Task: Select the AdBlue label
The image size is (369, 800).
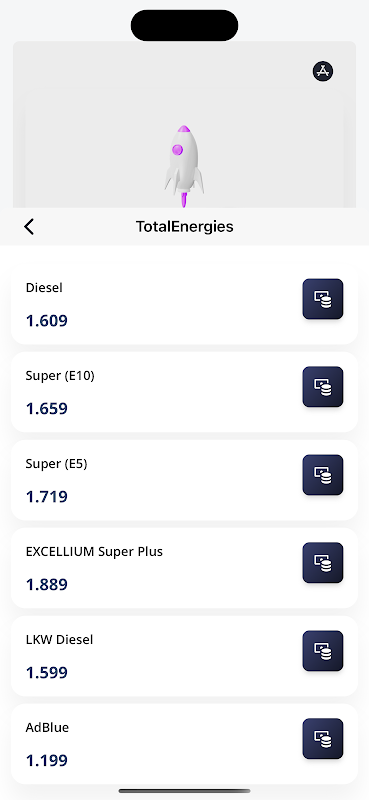Action: pos(47,728)
